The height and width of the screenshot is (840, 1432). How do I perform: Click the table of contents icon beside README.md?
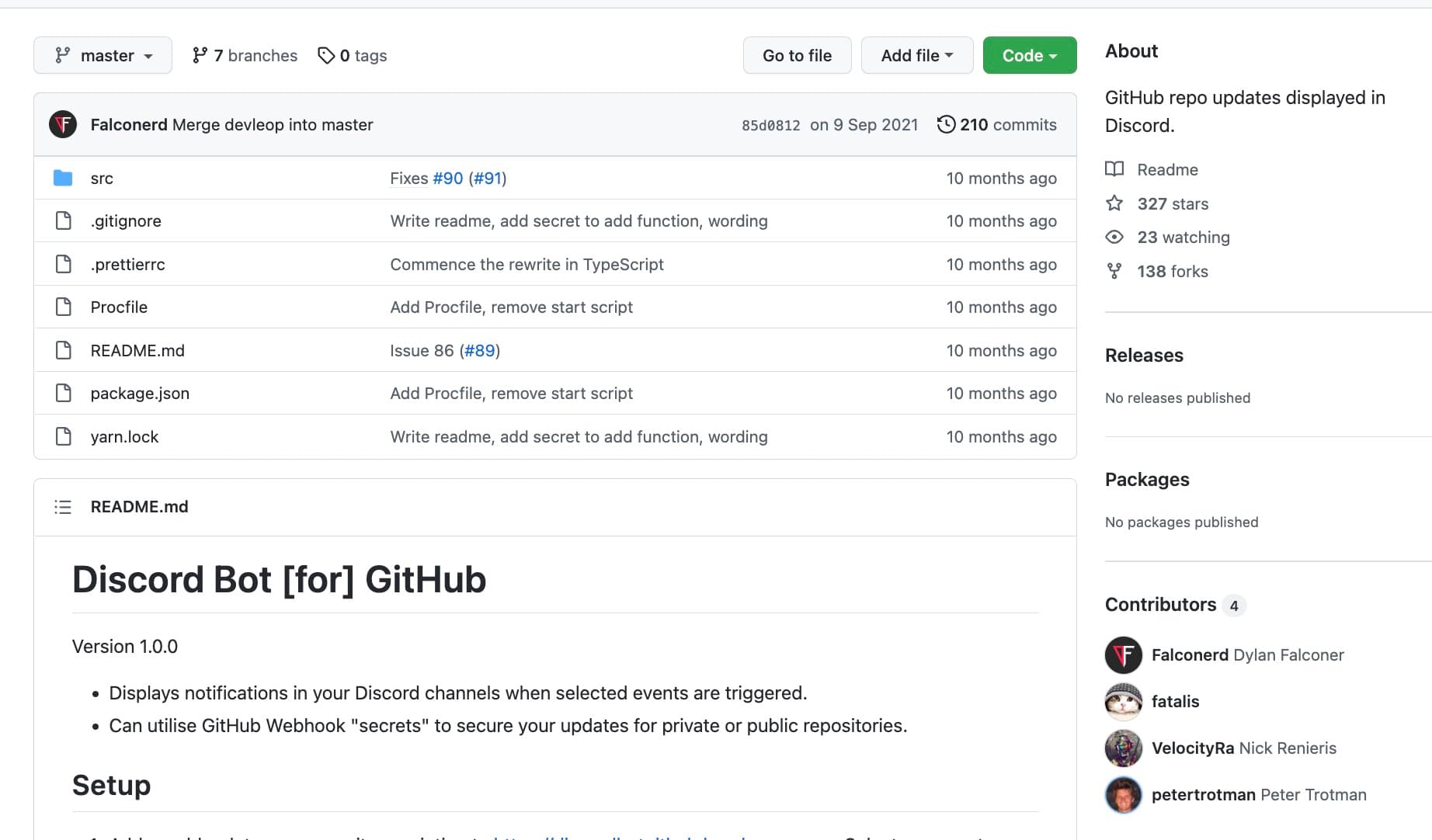point(63,506)
